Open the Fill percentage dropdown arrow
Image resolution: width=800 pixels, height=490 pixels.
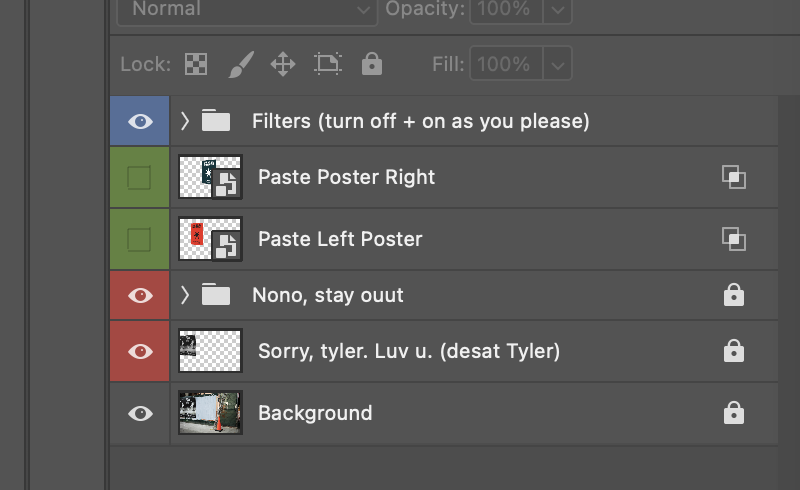[559, 65]
